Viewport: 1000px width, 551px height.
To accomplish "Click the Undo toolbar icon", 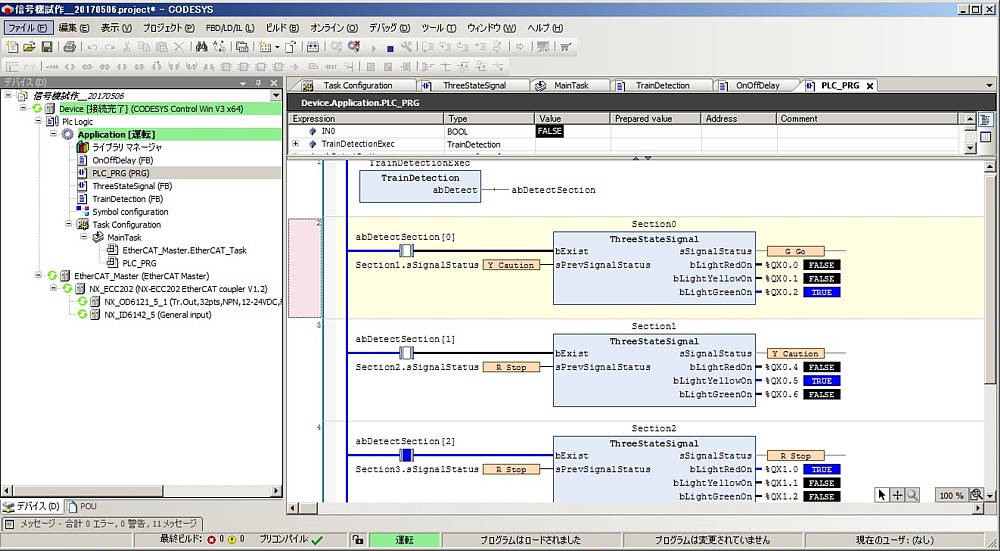I will (92, 47).
